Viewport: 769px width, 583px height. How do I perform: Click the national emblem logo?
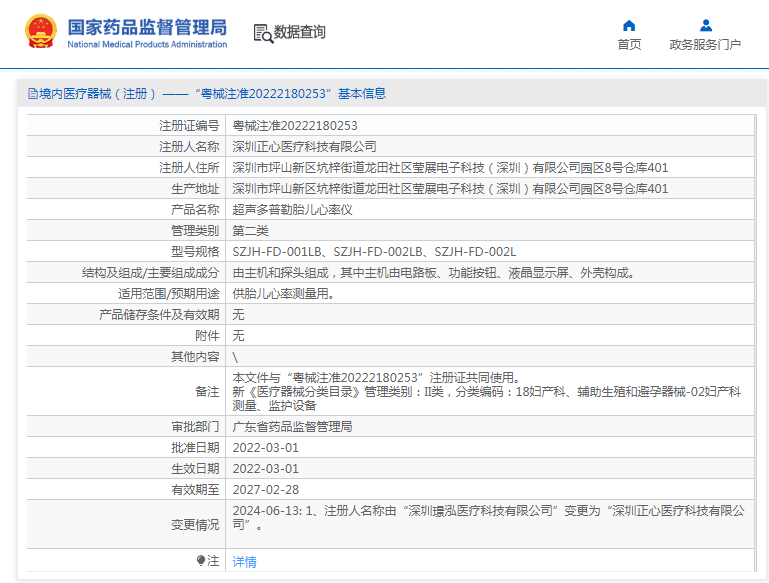click(x=41, y=31)
